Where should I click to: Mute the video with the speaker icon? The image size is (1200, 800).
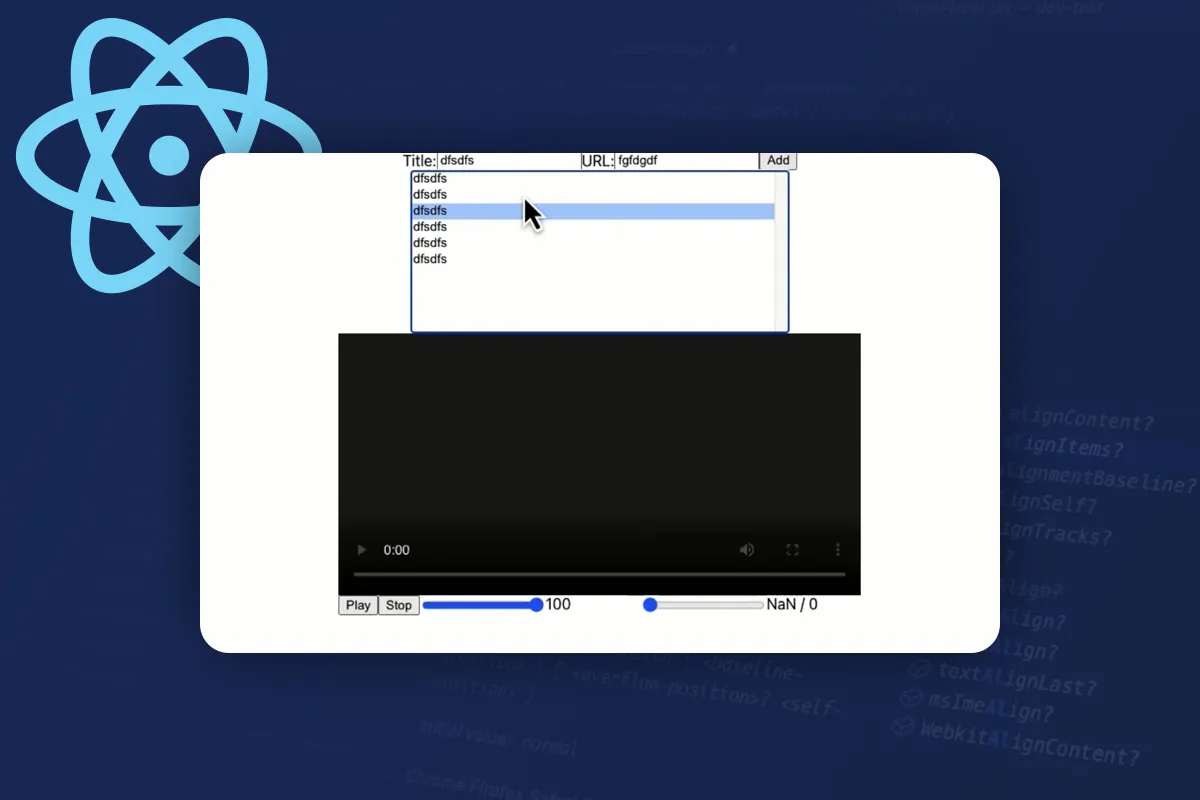click(x=747, y=550)
